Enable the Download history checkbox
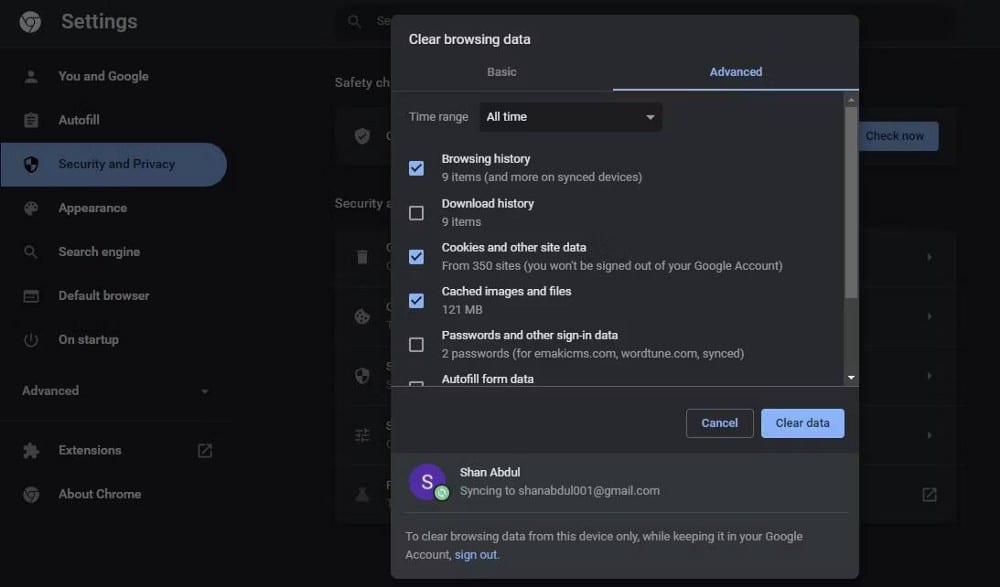The height and width of the screenshot is (587, 1000). click(x=416, y=212)
